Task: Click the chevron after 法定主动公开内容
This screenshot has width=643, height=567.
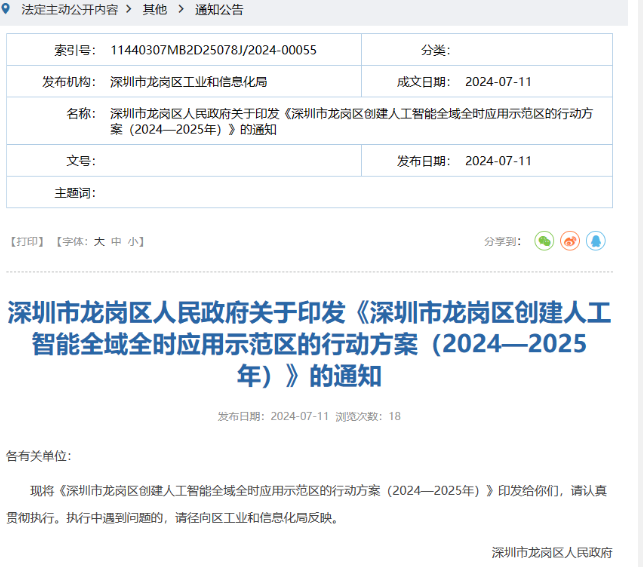Action: (x=129, y=10)
